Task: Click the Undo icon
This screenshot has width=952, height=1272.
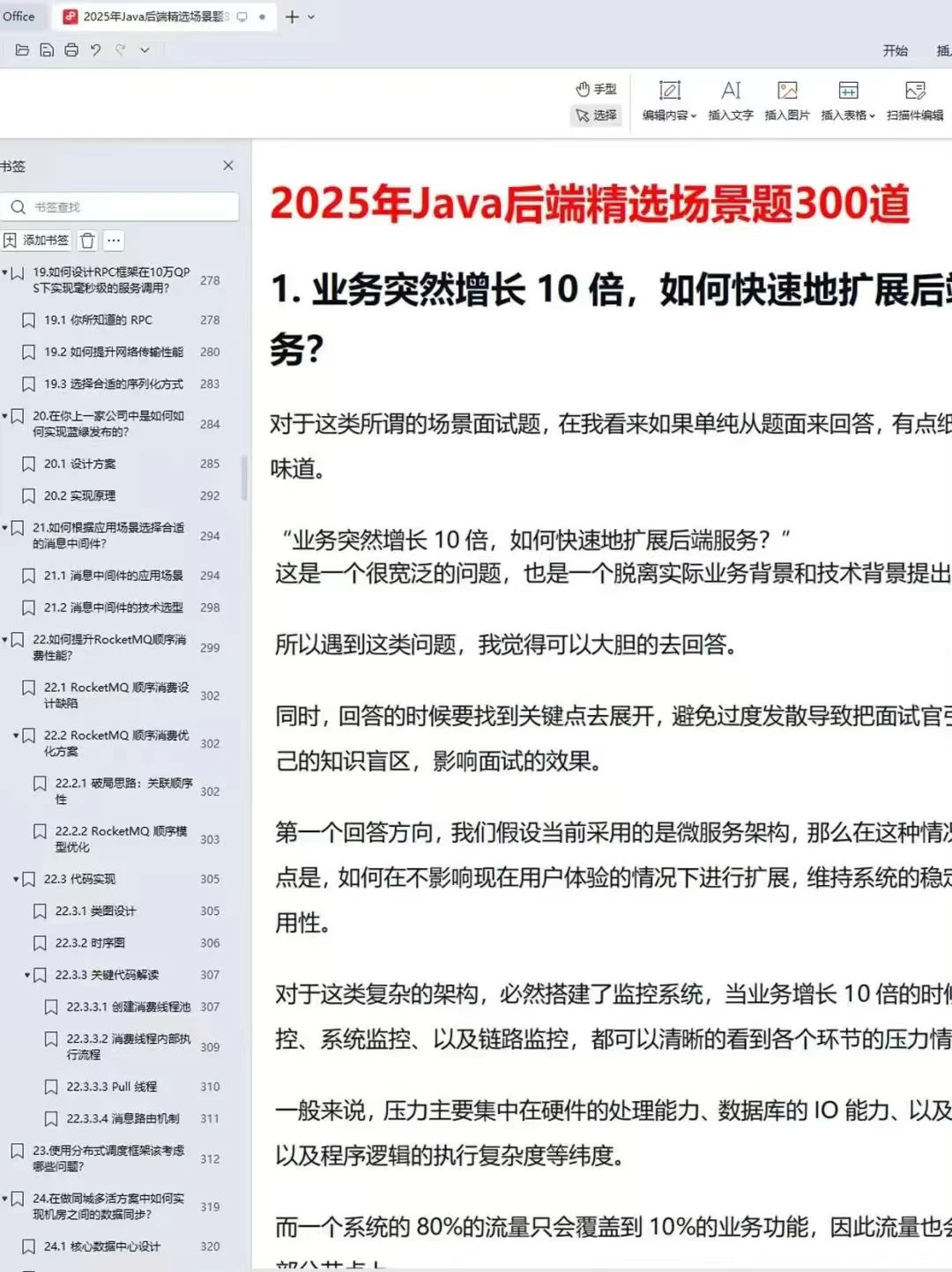Action: (94, 50)
